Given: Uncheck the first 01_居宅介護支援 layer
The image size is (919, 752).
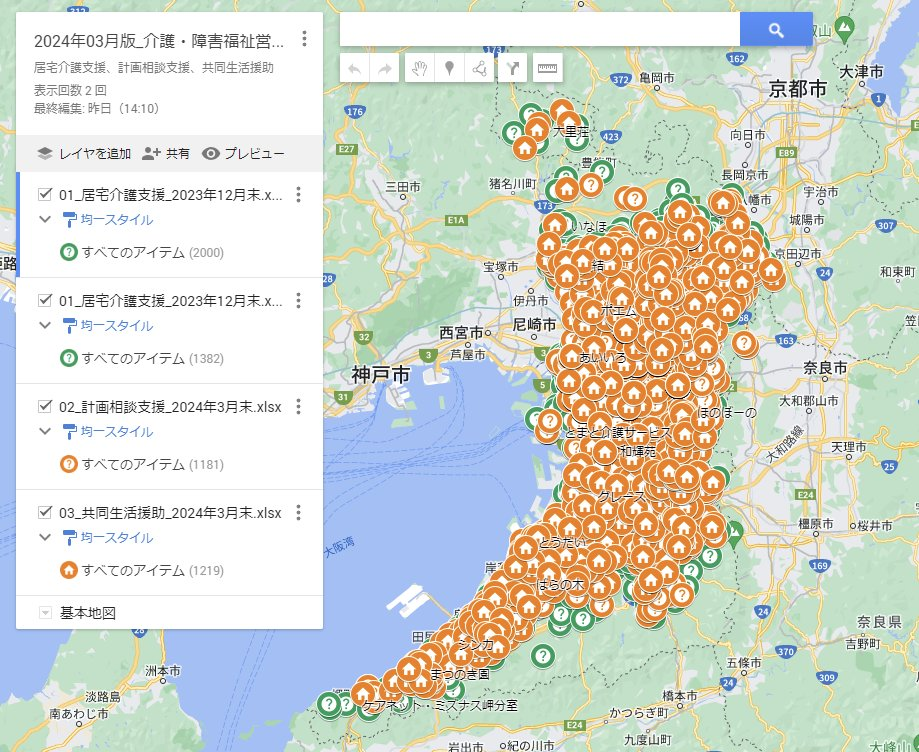Looking at the screenshot, I should pyautogui.click(x=45, y=194).
